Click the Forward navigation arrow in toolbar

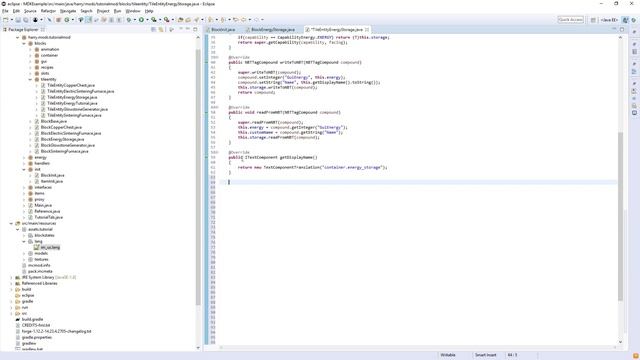point(256,20)
